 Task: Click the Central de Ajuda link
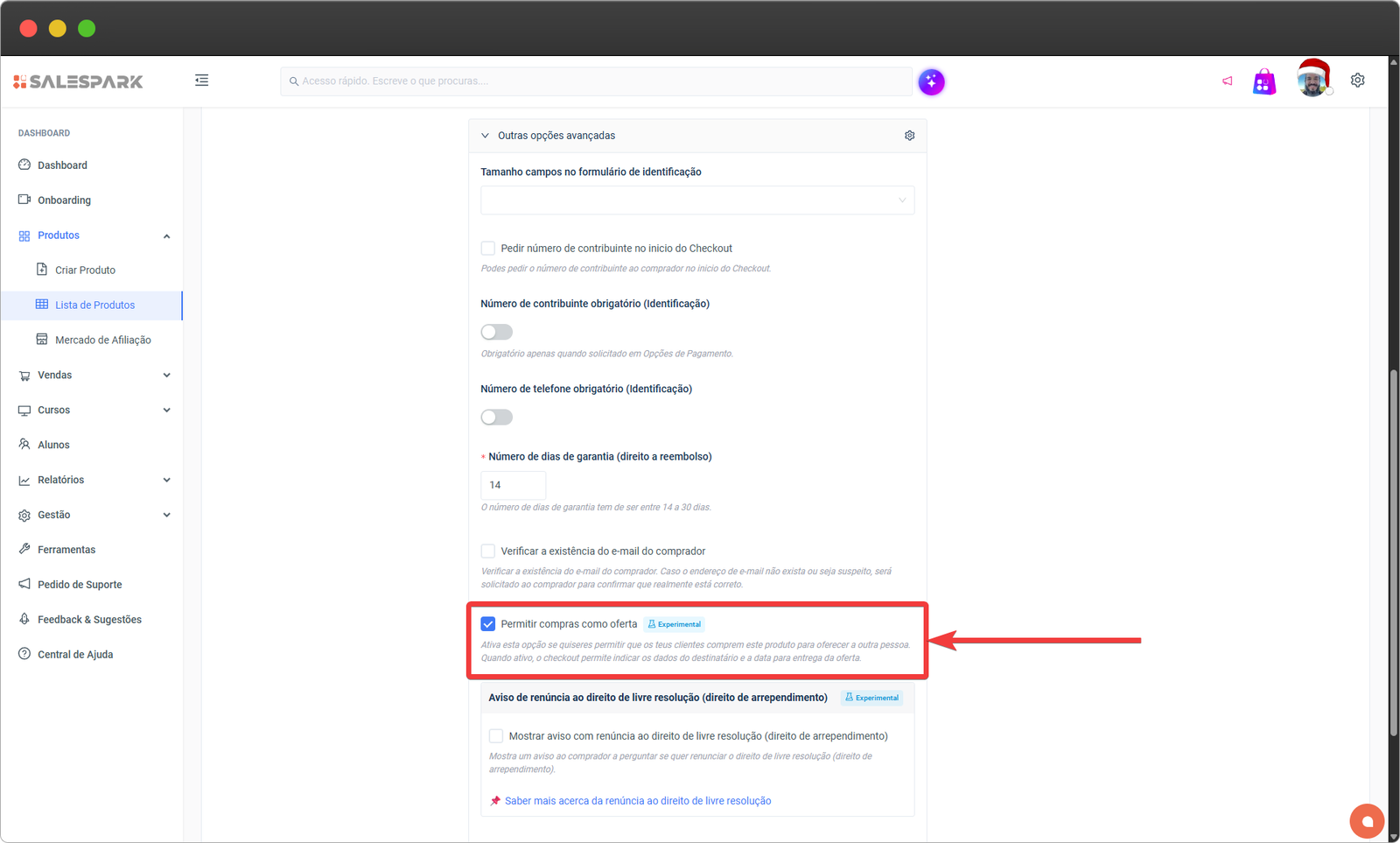(x=75, y=655)
